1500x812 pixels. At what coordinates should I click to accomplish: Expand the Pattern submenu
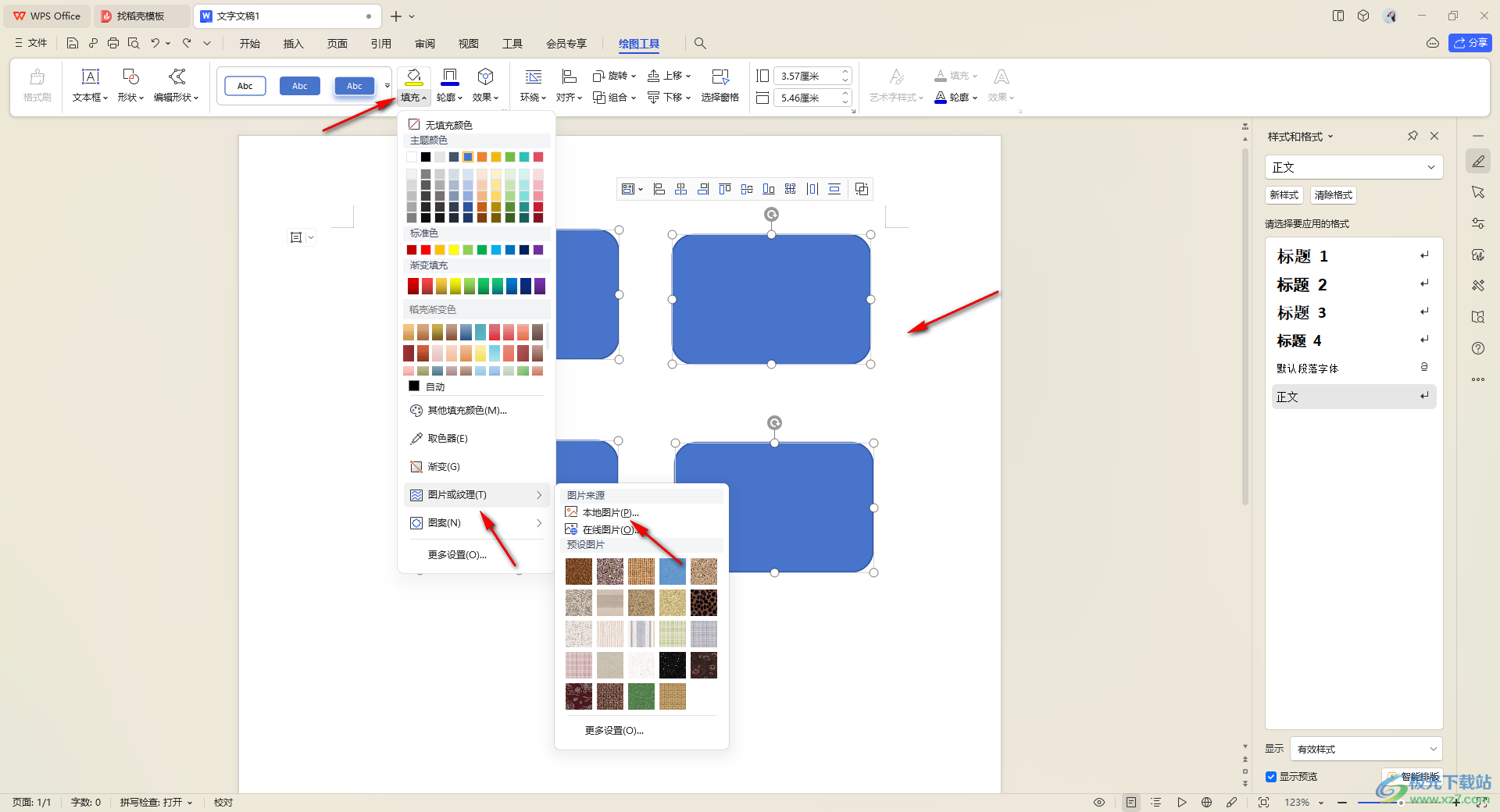pyautogui.click(x=477, y=523)
